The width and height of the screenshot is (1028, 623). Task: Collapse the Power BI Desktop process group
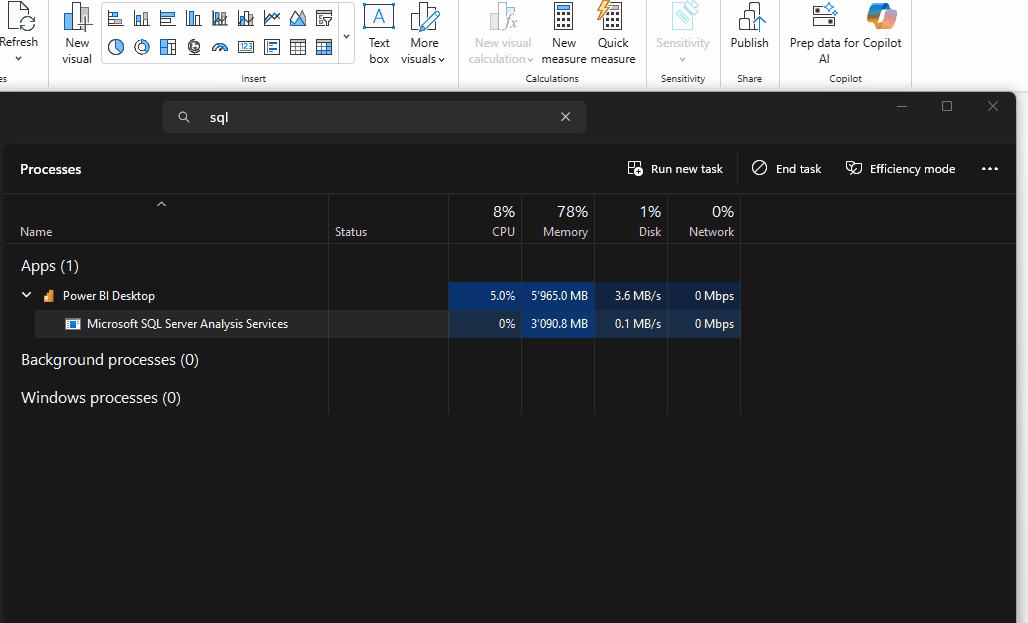tap(26, 295)
